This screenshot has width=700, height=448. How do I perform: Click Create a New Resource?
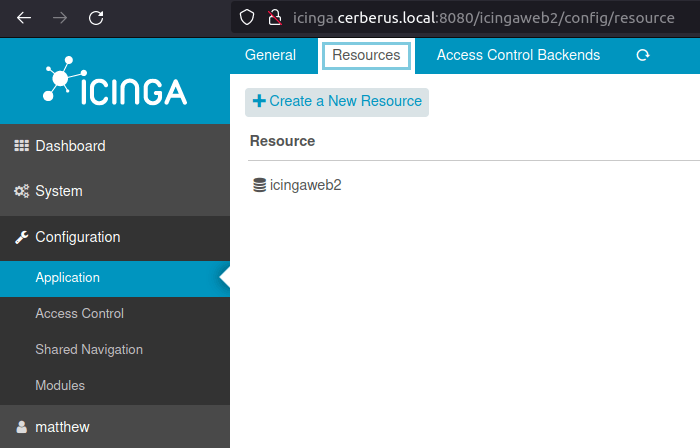(337, 102)
